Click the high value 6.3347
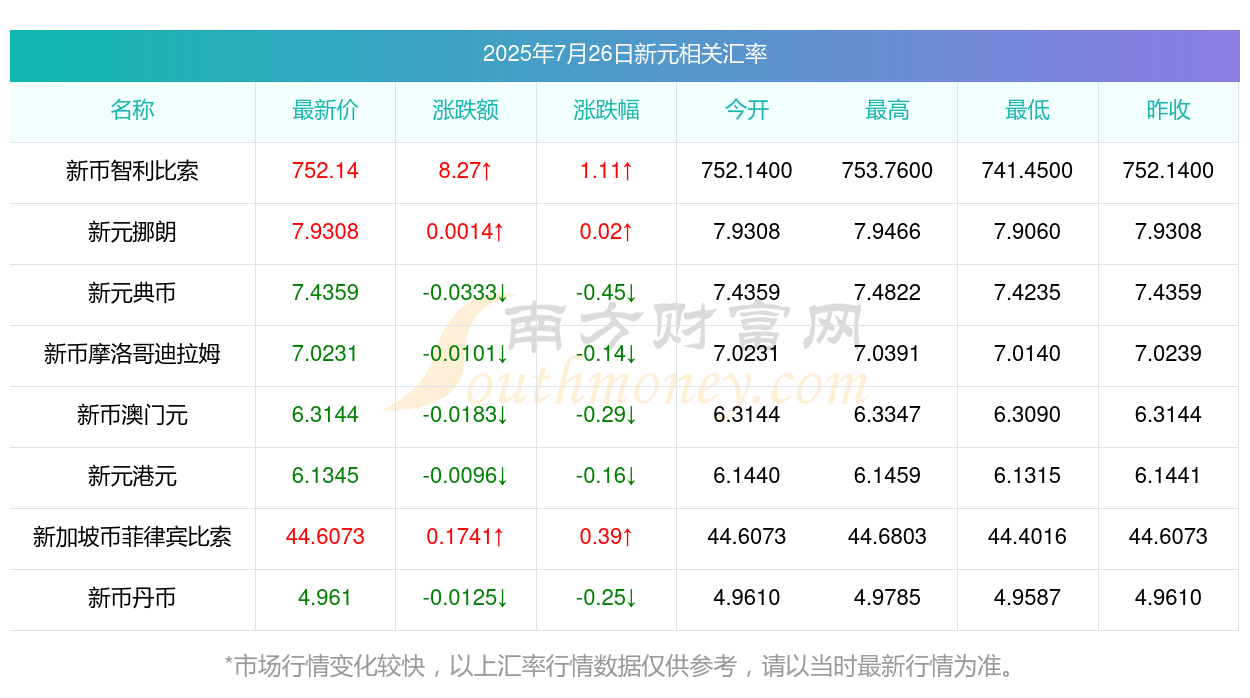The height and width of the screenshot is (698, 1250). tap(887, 415)
